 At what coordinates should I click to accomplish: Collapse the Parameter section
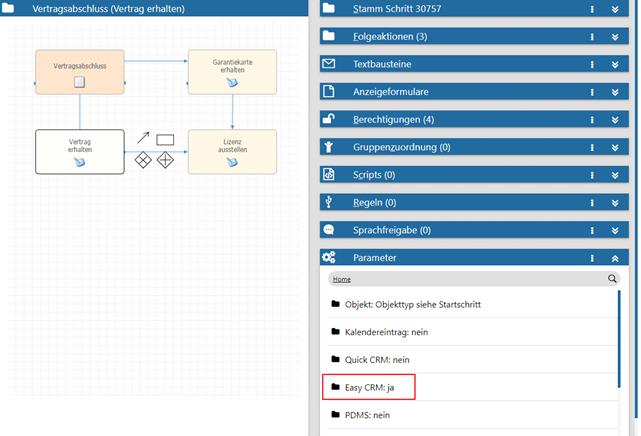click(616, 258)
